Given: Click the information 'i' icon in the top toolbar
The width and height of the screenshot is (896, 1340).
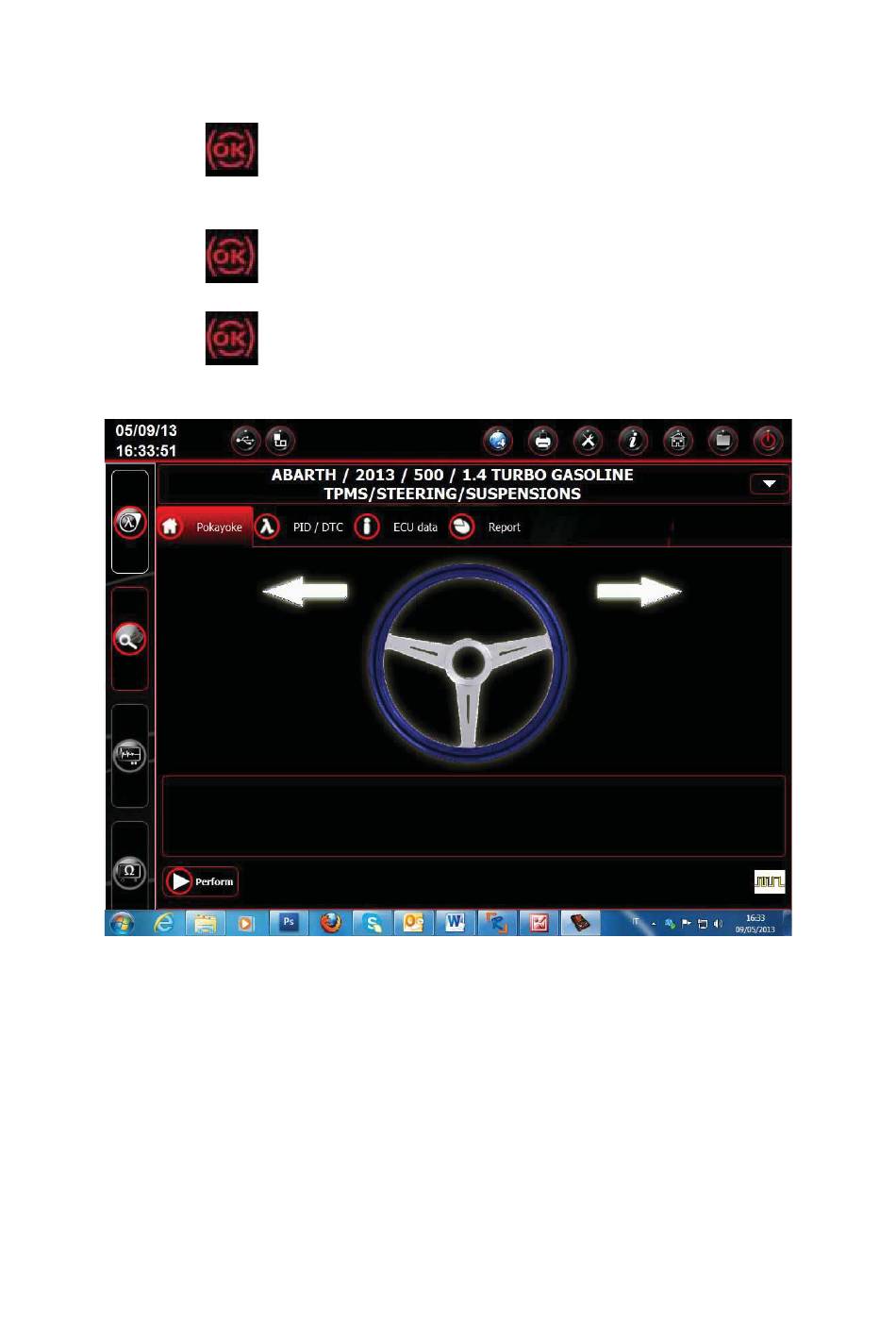Looking at the screenshot, I should point(633,441).
